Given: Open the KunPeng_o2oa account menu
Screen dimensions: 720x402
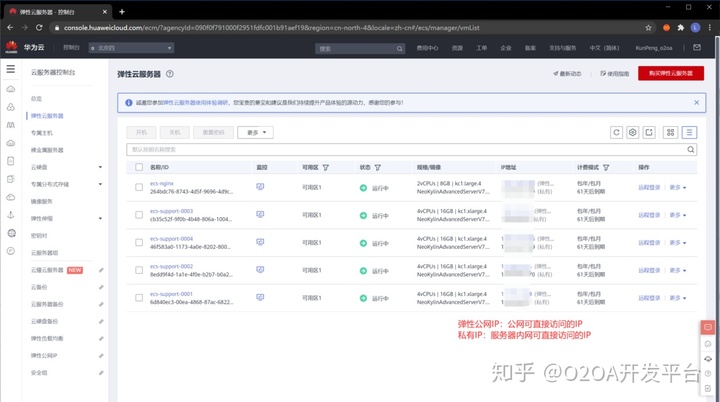Looking at the screenshot, I should tap(654, 48).
